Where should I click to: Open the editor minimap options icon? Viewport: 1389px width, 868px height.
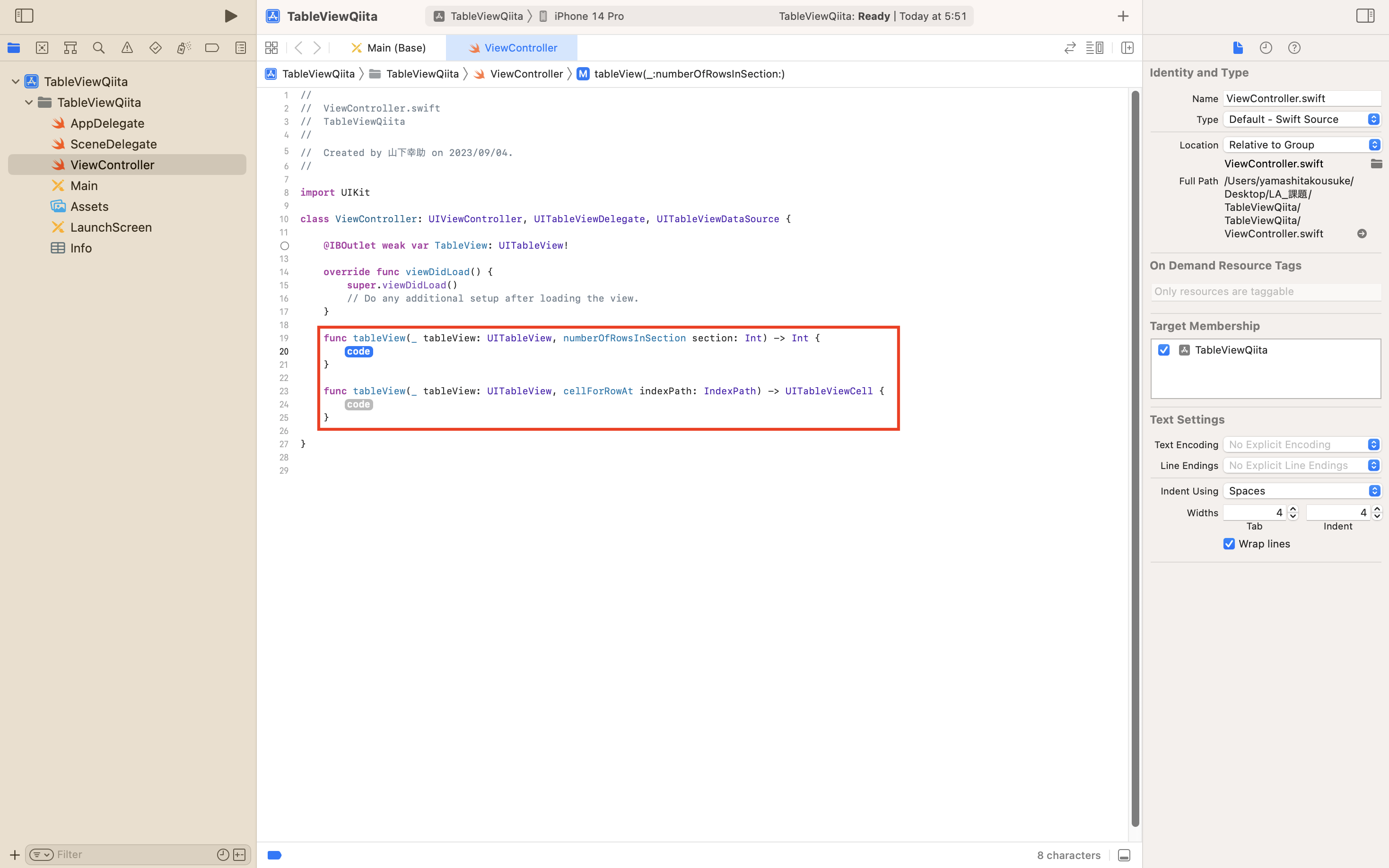point(1094,48)
